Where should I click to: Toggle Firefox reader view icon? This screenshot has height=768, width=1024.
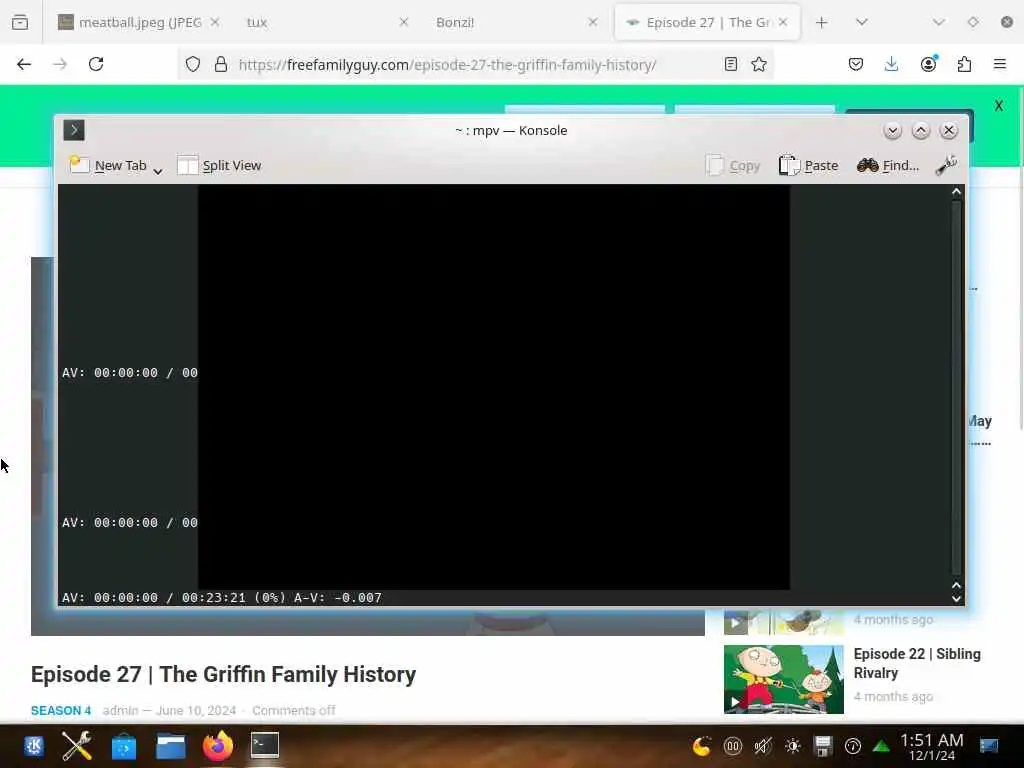(x=731, y=64)
